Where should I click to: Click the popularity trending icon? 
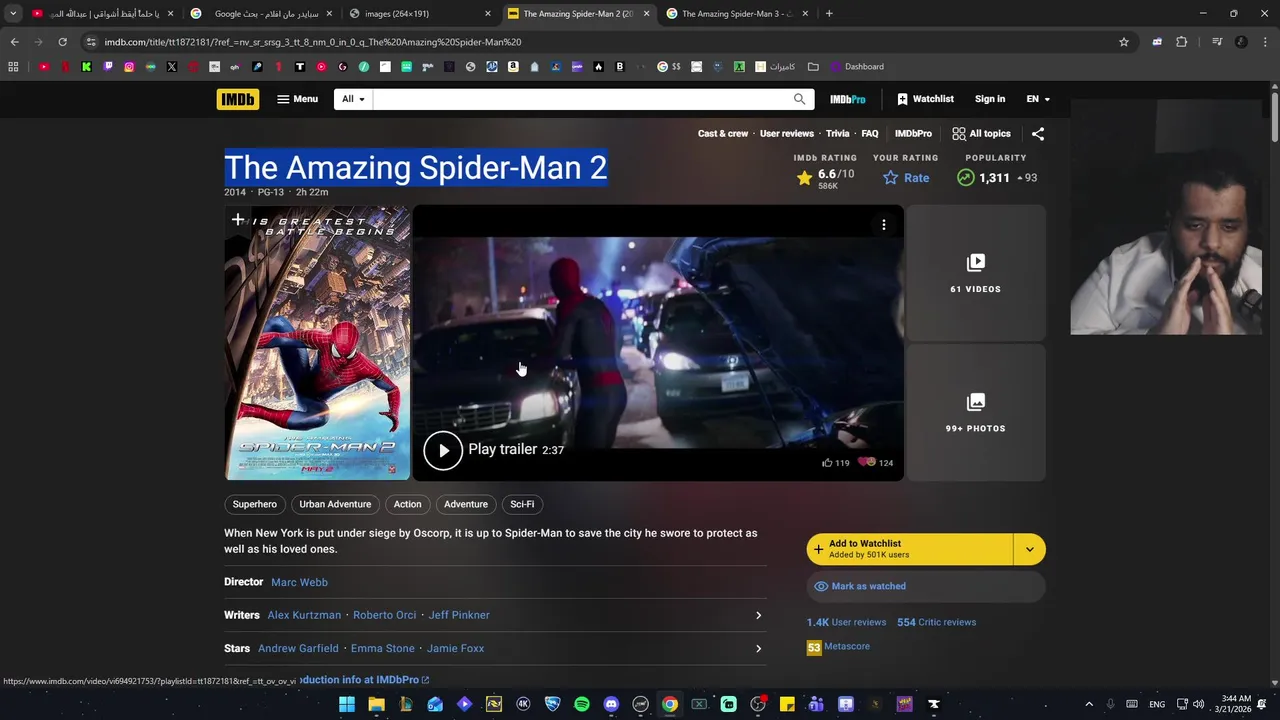tap(965, 178)
